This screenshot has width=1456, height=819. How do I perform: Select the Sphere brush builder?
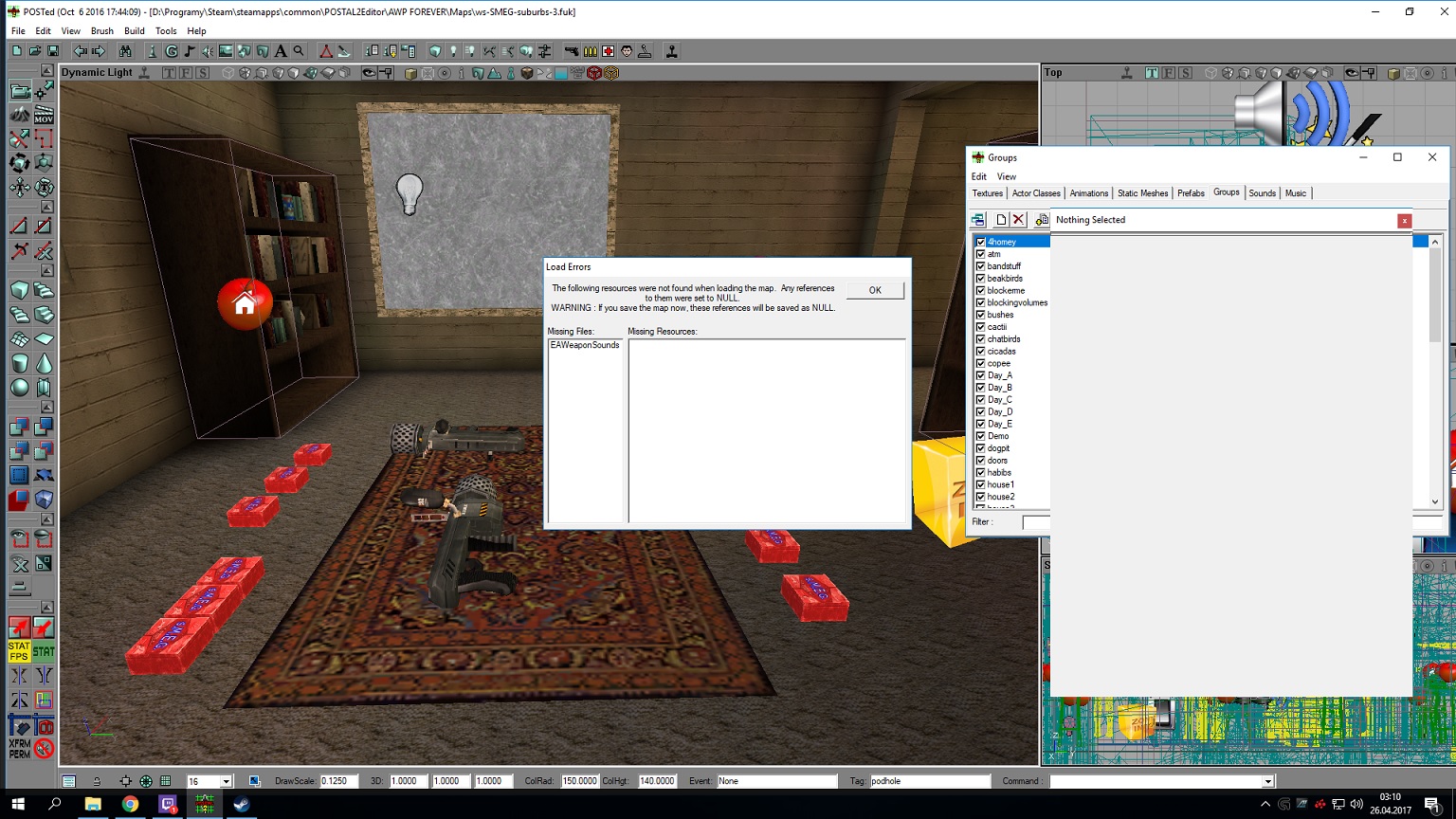point(20,387)
